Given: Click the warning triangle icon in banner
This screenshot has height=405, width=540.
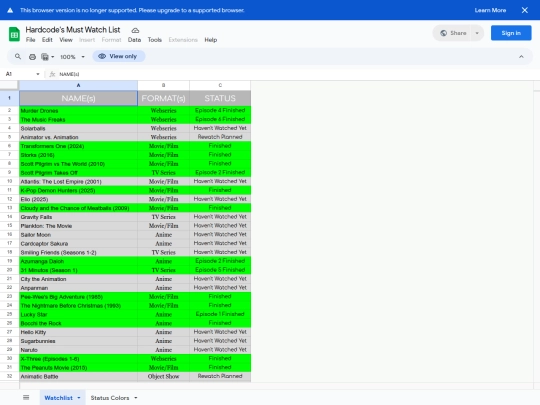Looking at the screenshot, I should (x=10, y=10).
